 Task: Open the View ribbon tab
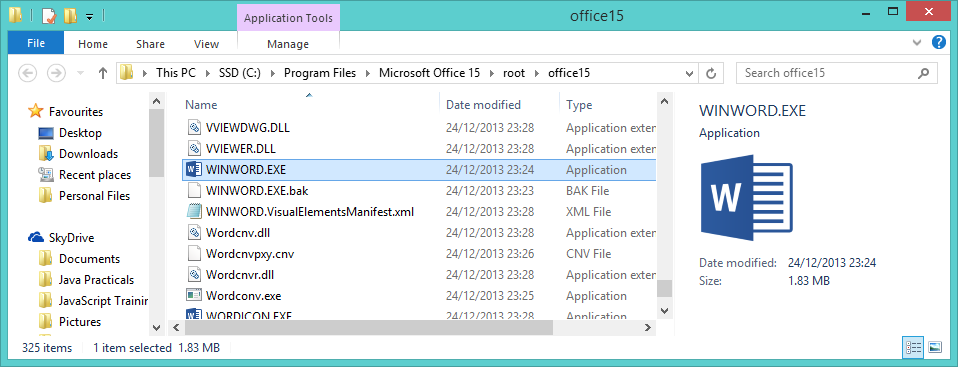(207, 43)
